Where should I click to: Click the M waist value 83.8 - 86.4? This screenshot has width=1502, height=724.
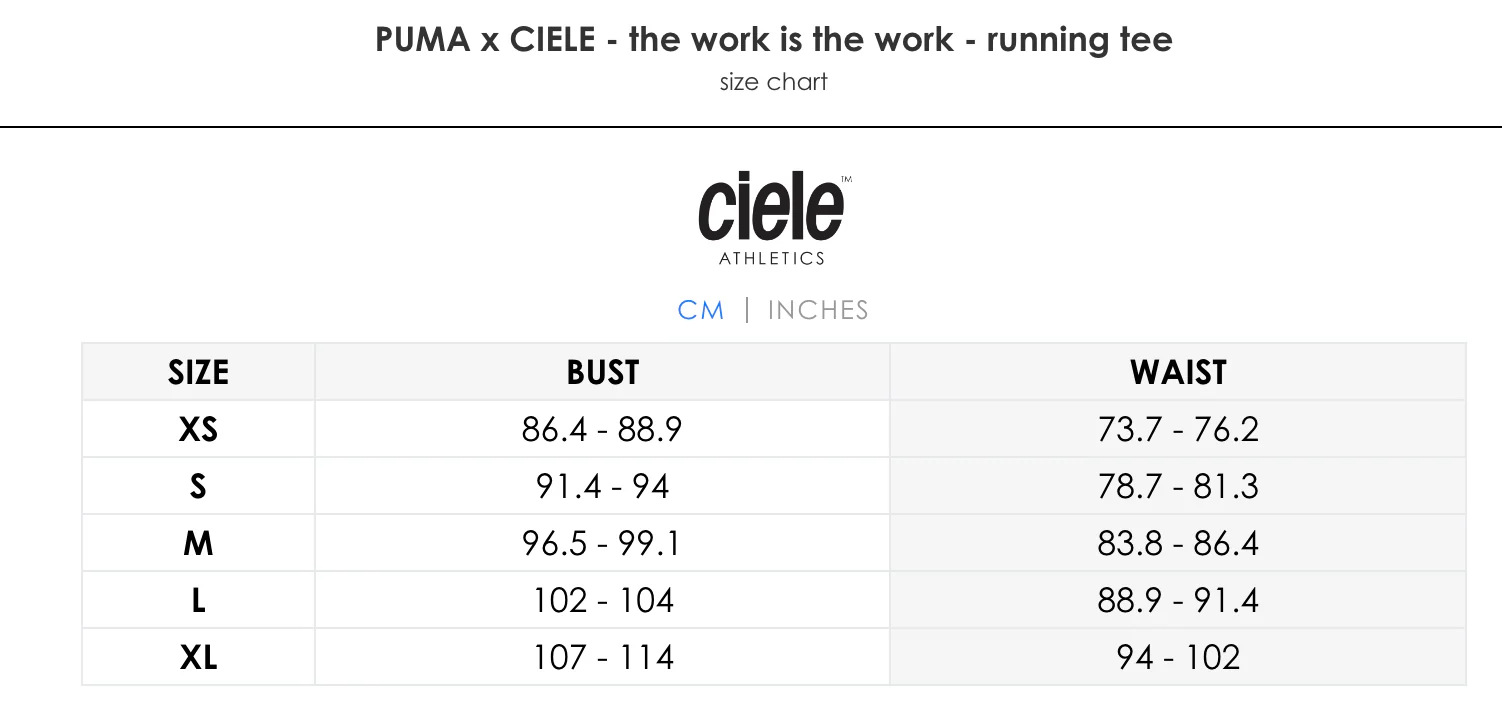(x=1177, y=543)
